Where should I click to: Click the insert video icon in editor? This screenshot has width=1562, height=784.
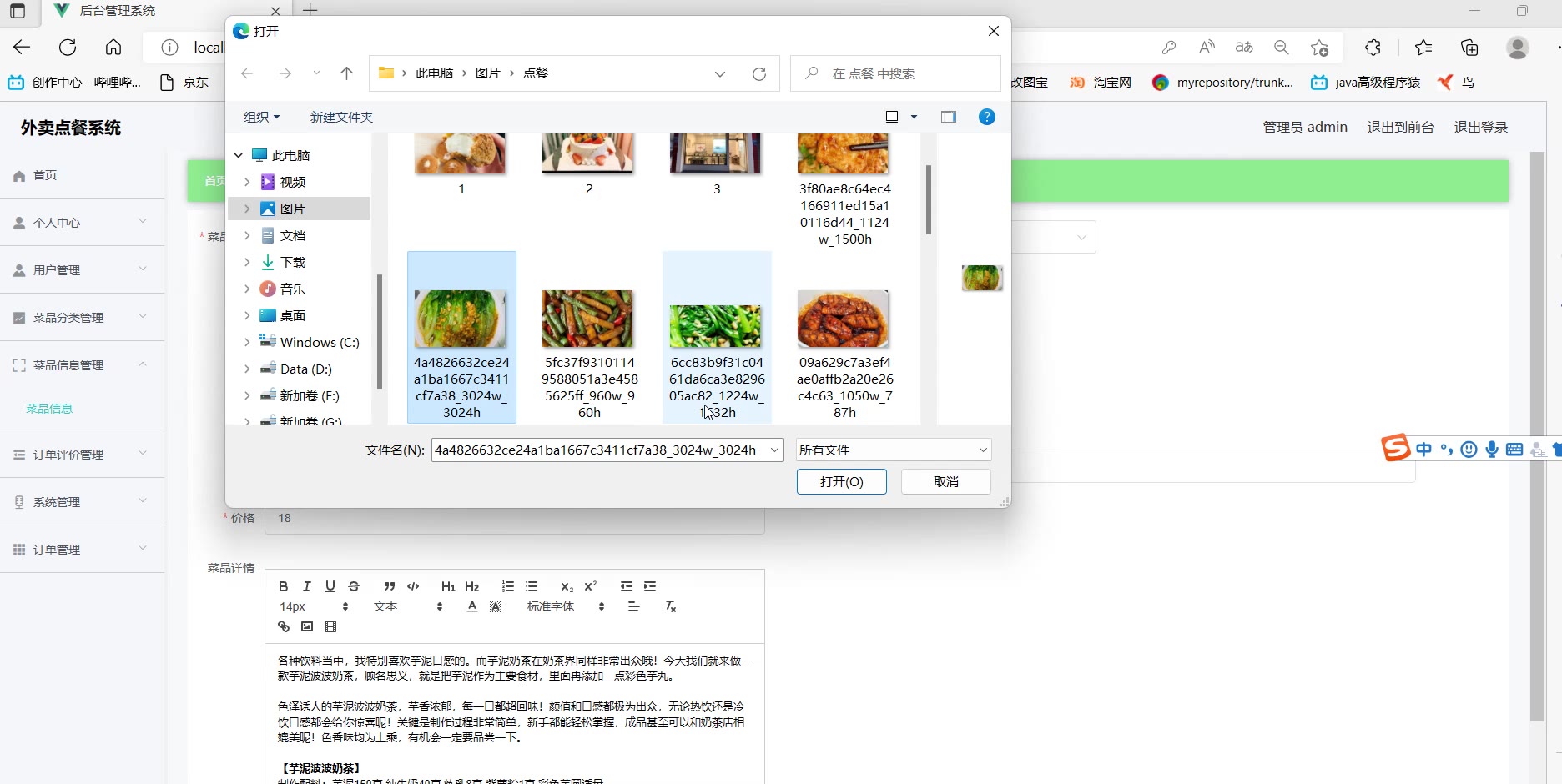point(330,626)
